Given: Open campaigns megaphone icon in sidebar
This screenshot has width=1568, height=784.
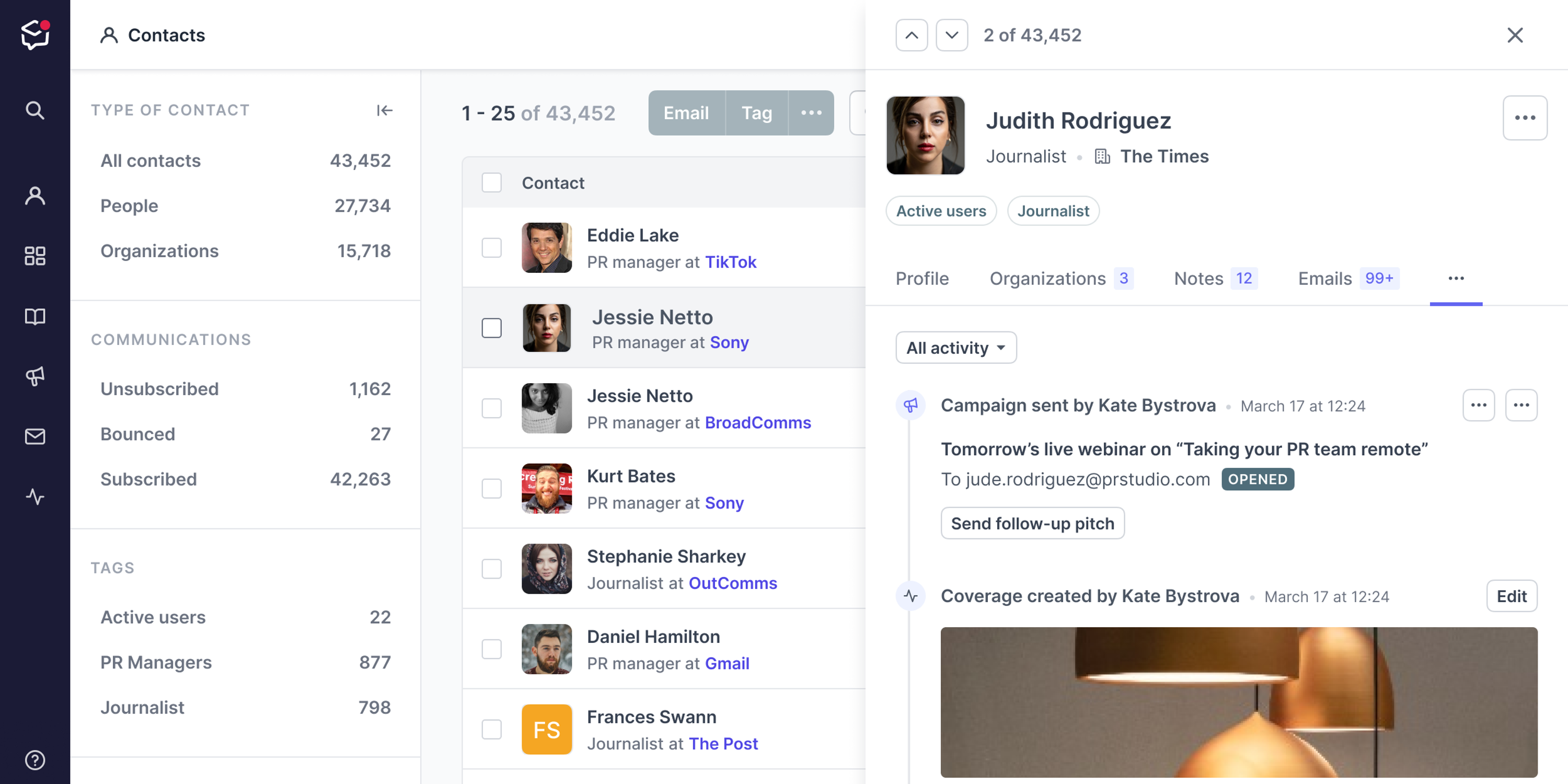Looking at the screenshot, I should [34, 376].
